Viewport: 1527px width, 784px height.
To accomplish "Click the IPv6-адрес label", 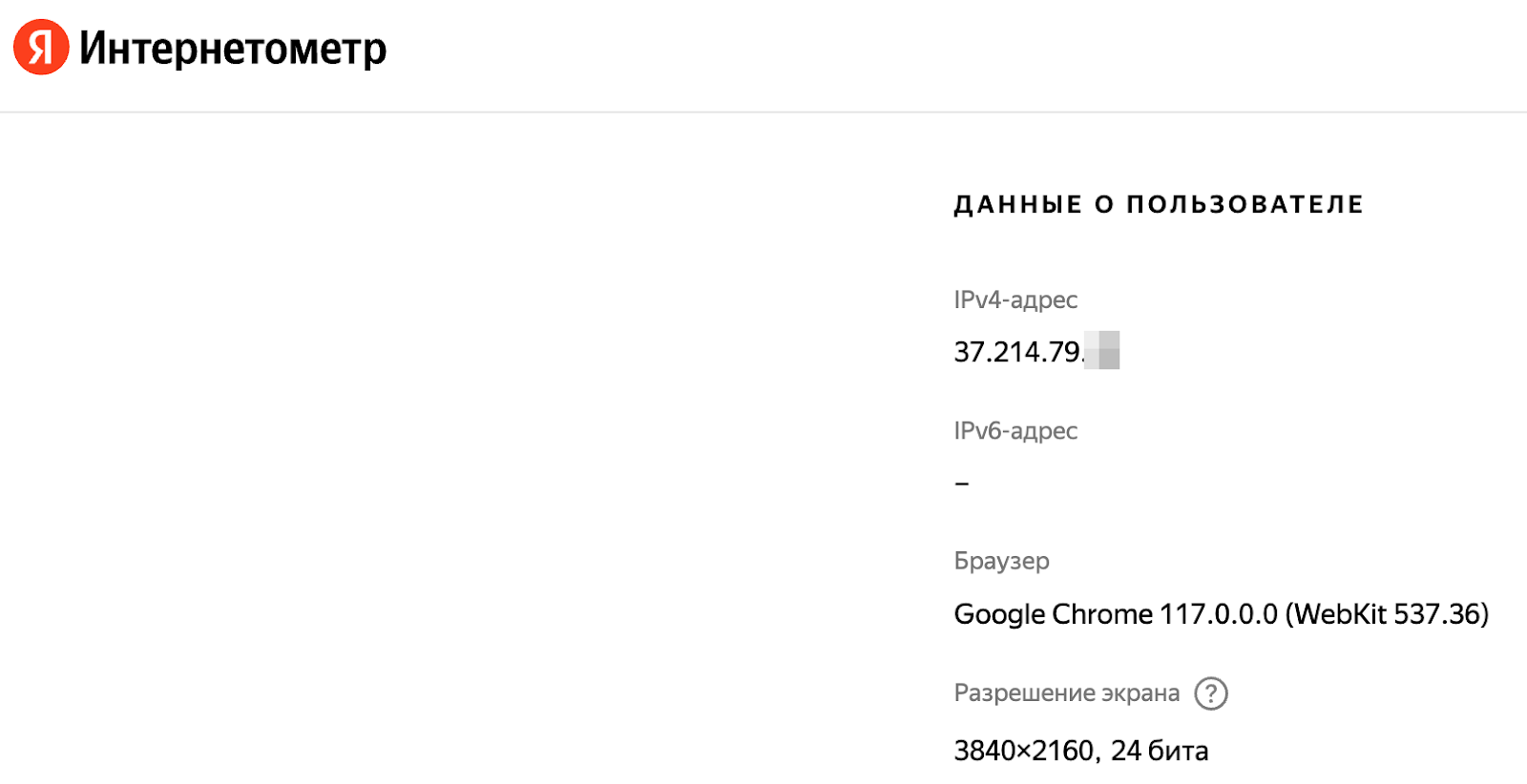I will pyautogui.click(x=1015, y=431).
